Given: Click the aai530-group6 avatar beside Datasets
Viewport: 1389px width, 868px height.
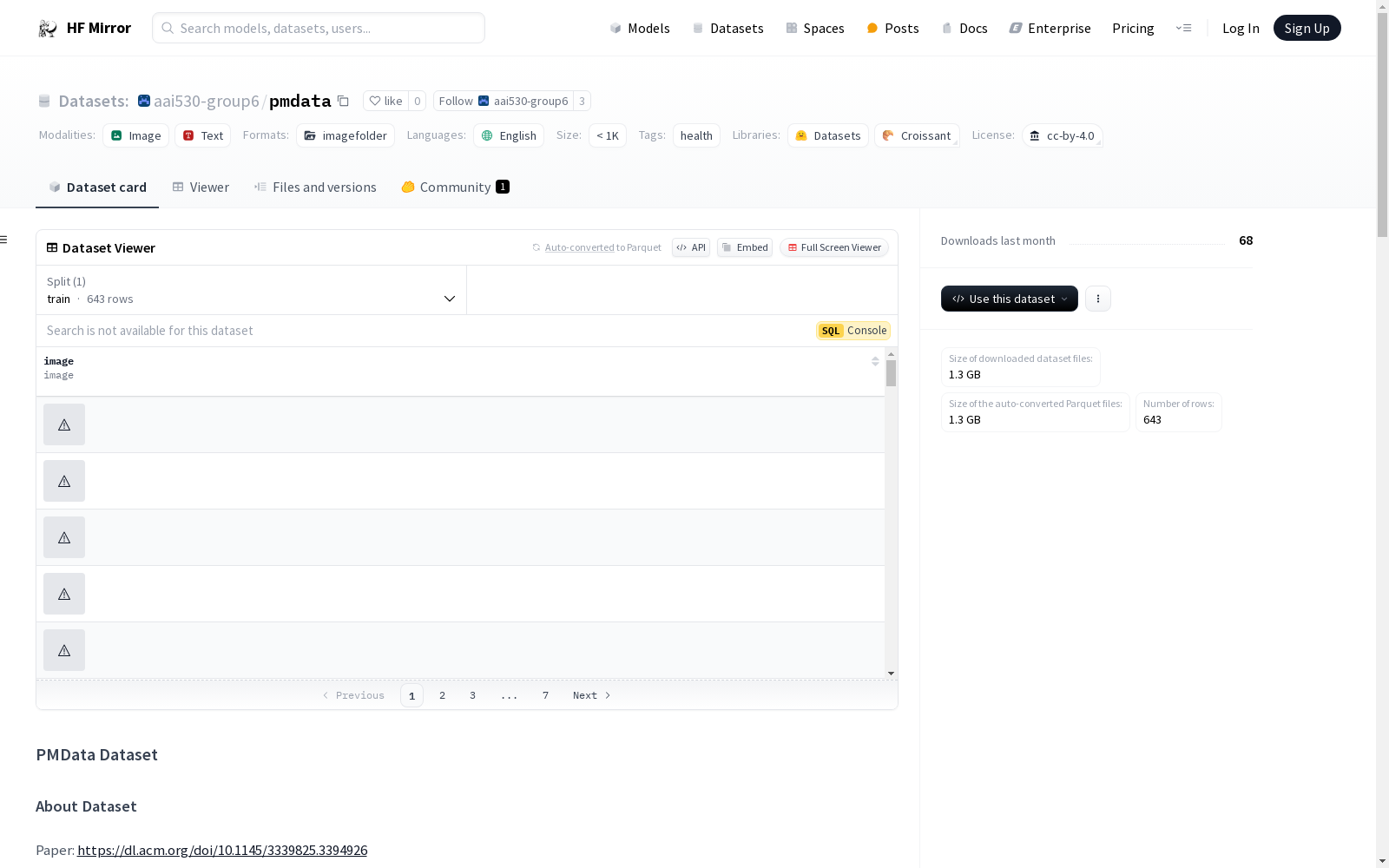Looking at the screenshot, I should (x=144, y=101).
